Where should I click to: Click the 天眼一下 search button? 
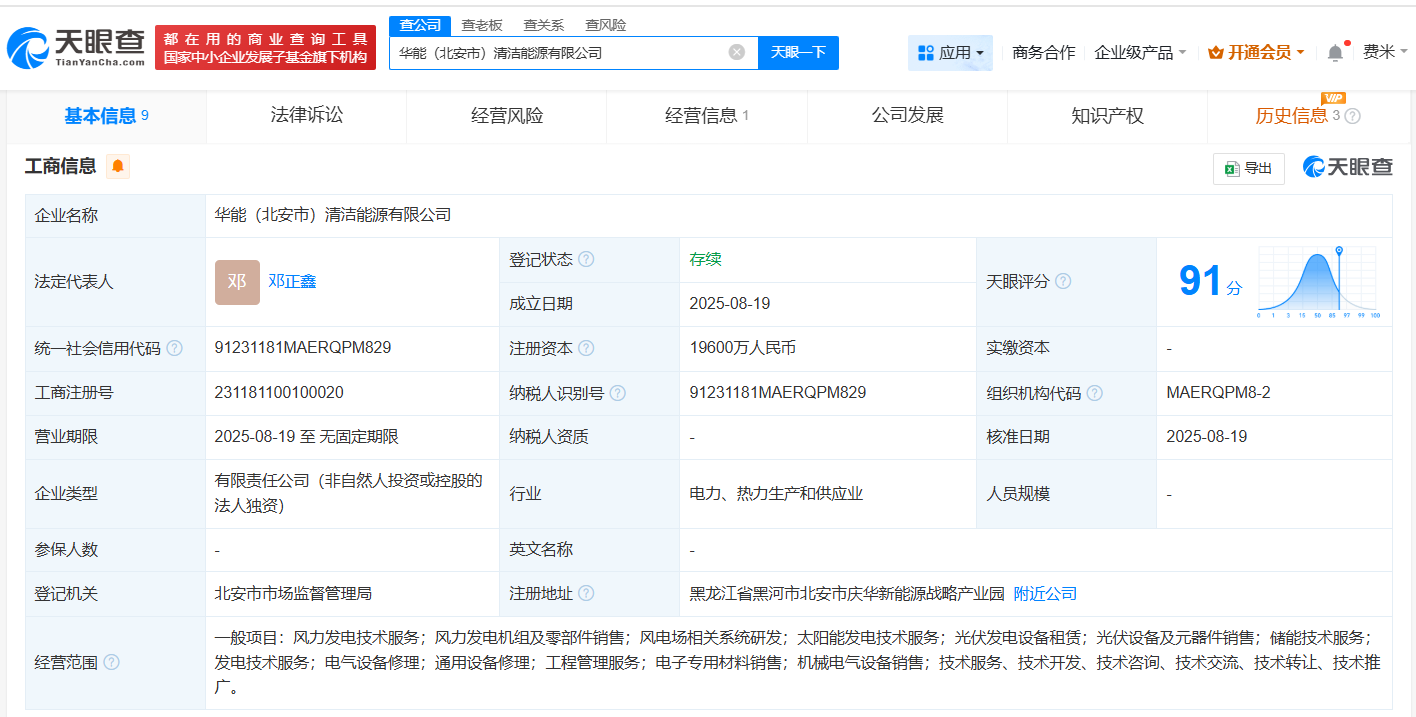click(x=797, y=52)
